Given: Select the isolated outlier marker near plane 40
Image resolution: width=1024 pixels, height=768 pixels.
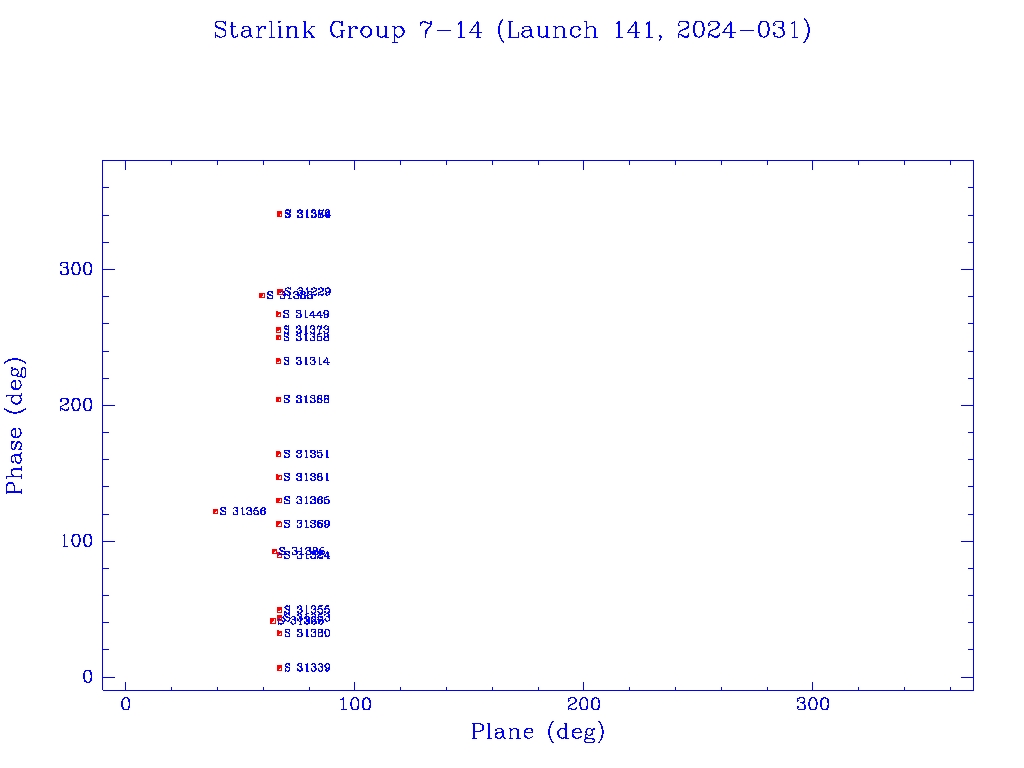Looking at the screenshot, I should pos(216,511).
